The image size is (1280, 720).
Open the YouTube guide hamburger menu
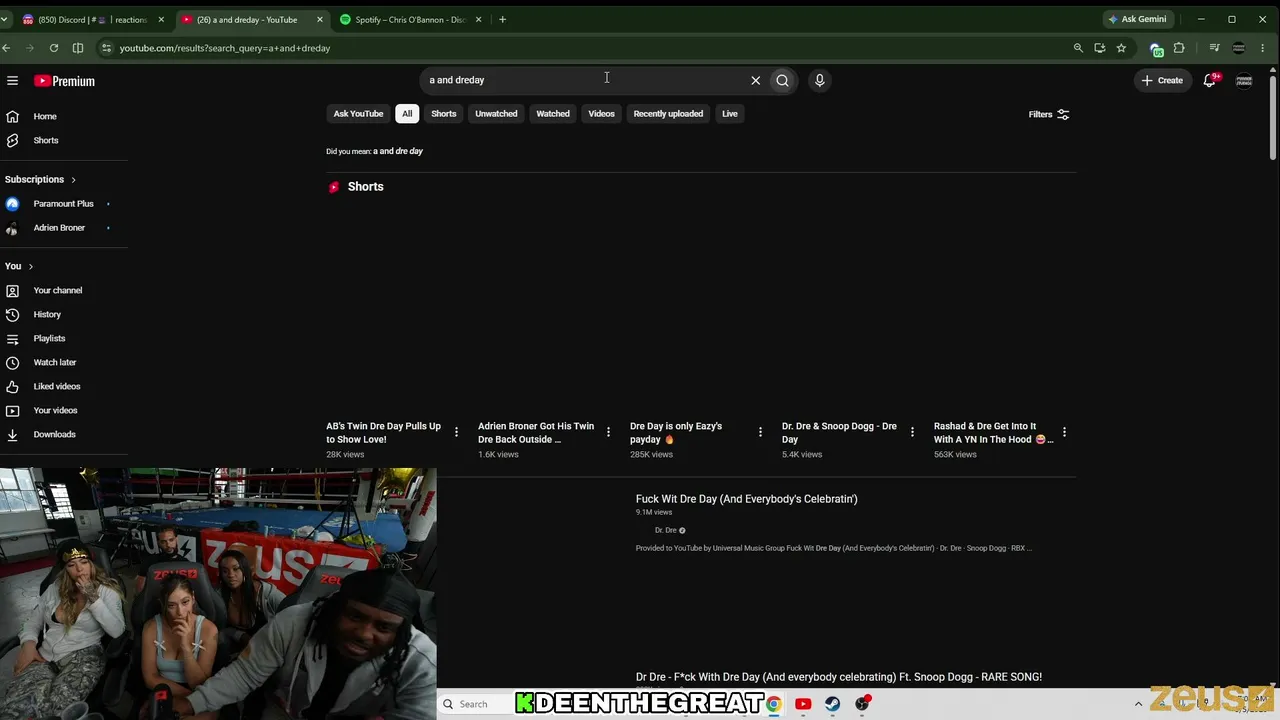tap(12, 81)
